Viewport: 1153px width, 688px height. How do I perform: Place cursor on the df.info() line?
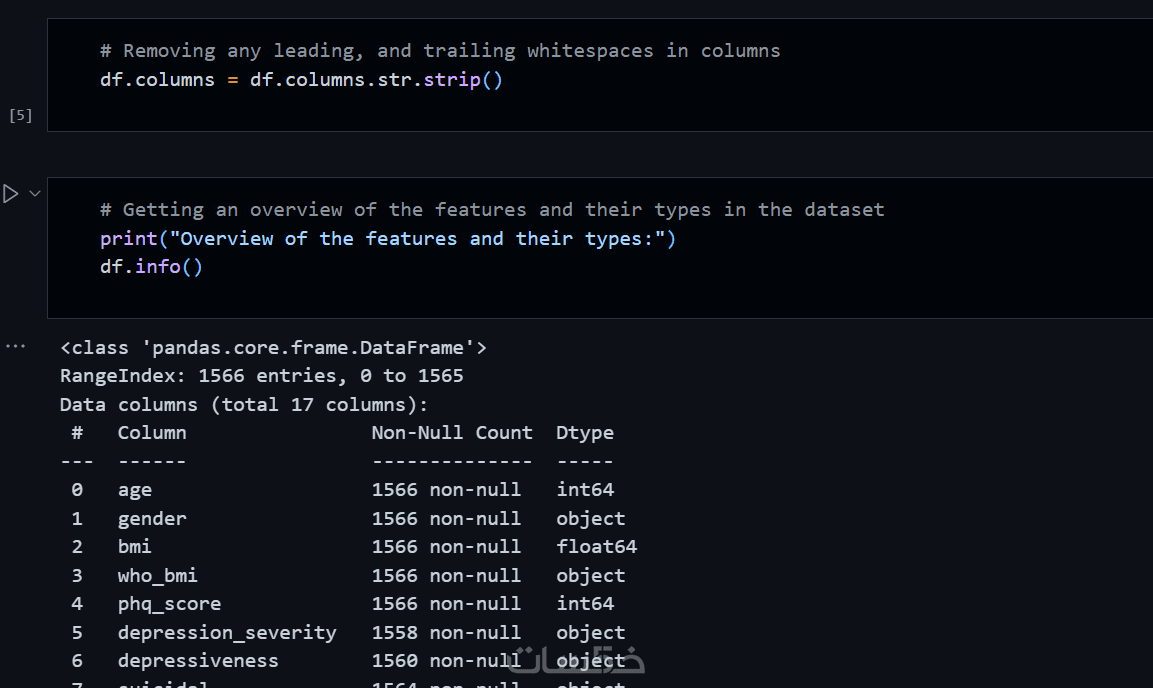pyautogui.click(x=151, y=267)
